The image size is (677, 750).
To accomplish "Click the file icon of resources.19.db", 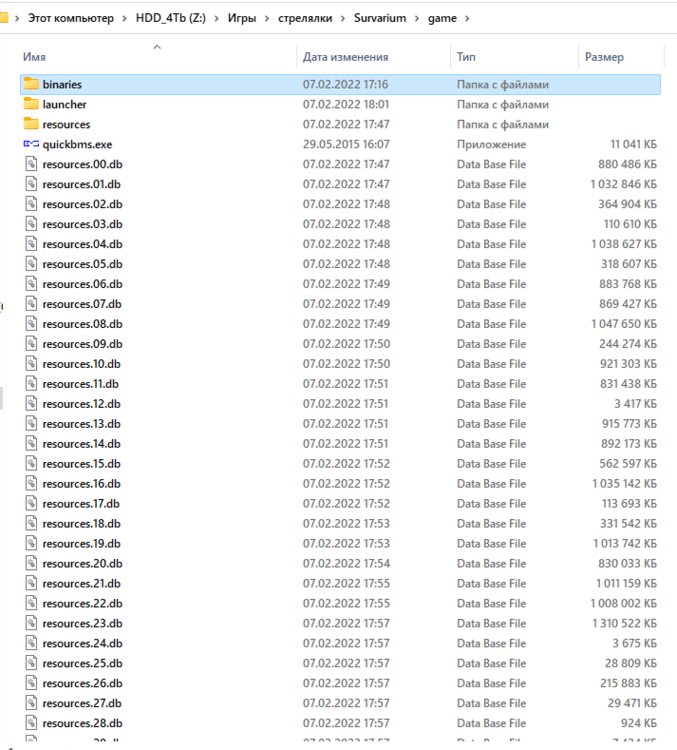I will tap(31, 543).
